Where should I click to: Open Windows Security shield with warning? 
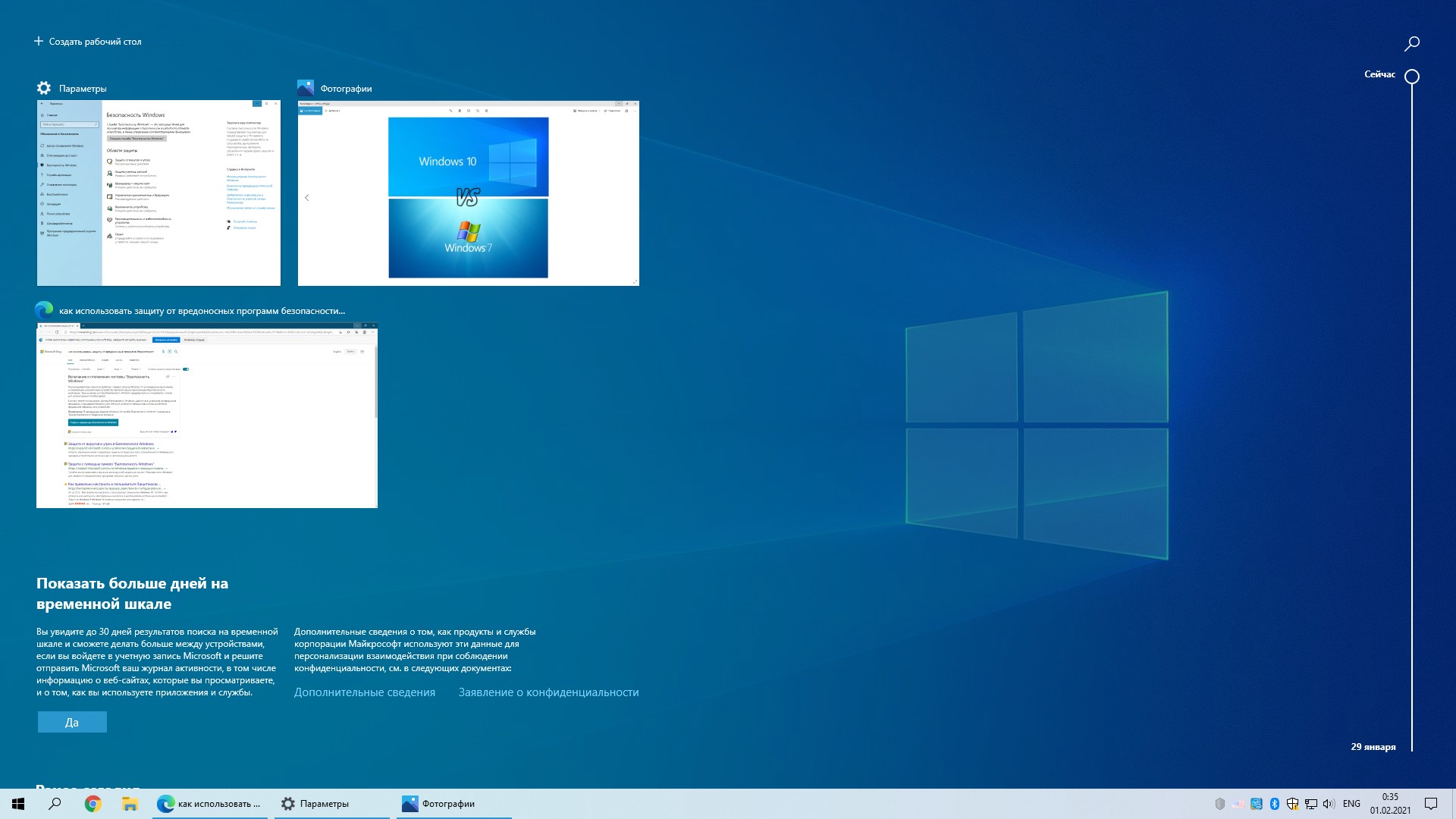click(x=1292, y=804)
